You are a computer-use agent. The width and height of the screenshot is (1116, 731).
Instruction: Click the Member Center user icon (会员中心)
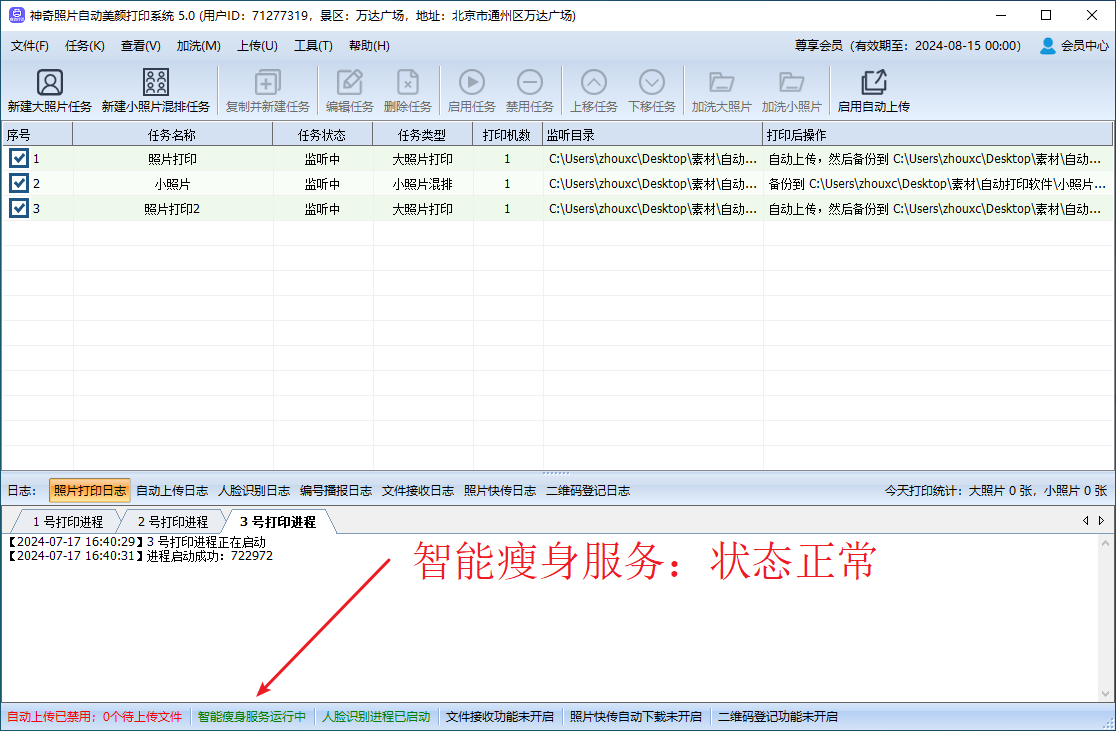[x=1048, y=45]
